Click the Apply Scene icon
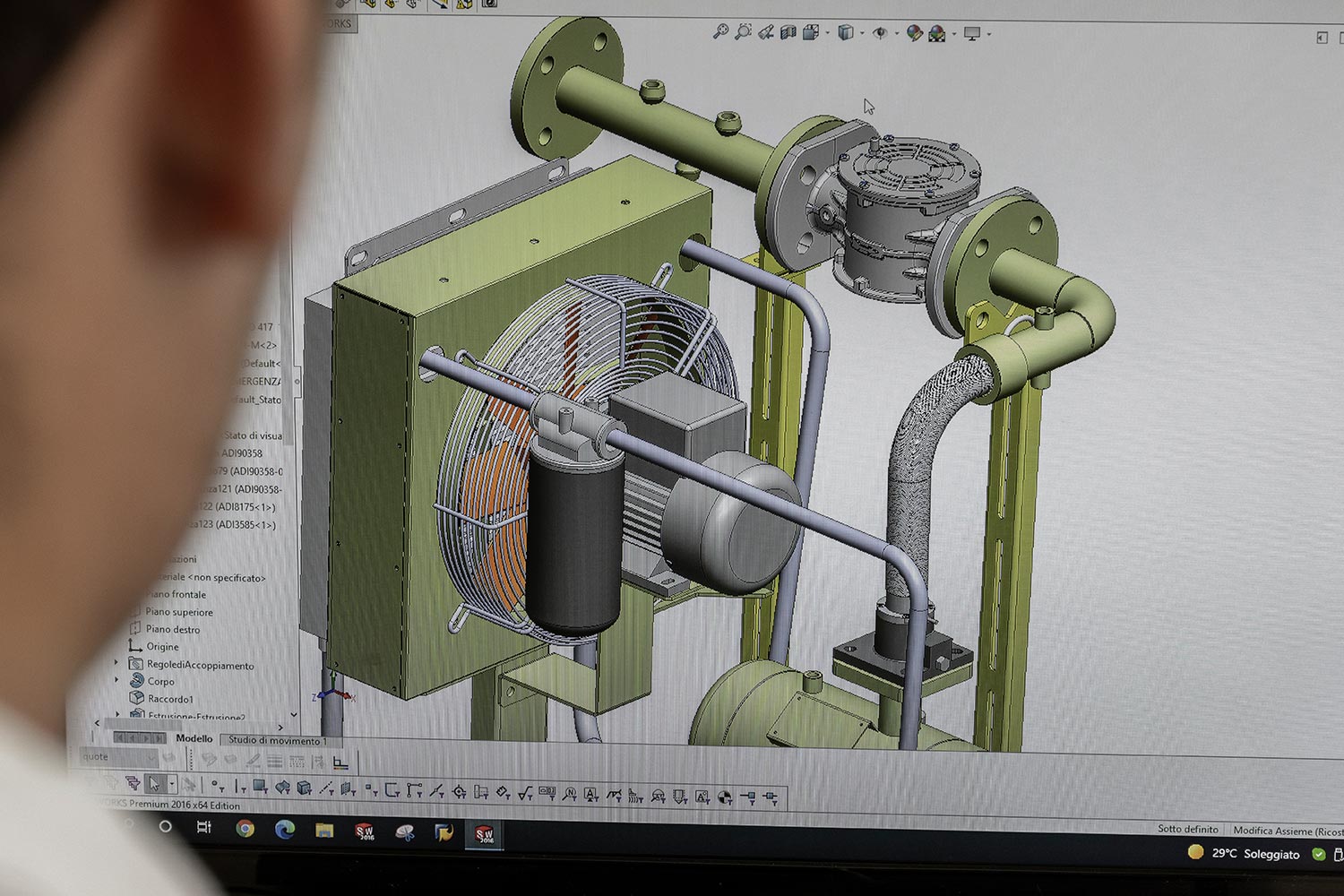The height and width of the screenshot is (896, 1344). 937,34
